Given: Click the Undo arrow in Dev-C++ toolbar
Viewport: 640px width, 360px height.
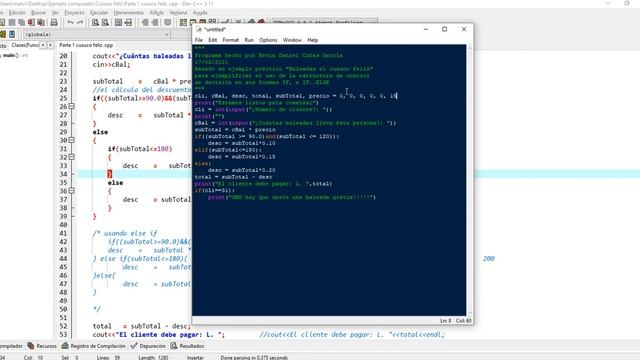Looking at the screenshot, I should 71,22.
